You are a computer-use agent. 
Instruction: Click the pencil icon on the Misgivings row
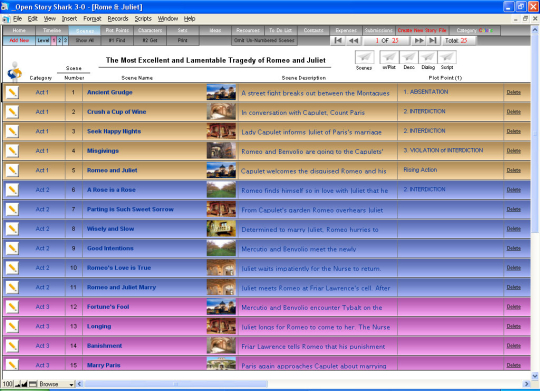[x=12, y=151]
